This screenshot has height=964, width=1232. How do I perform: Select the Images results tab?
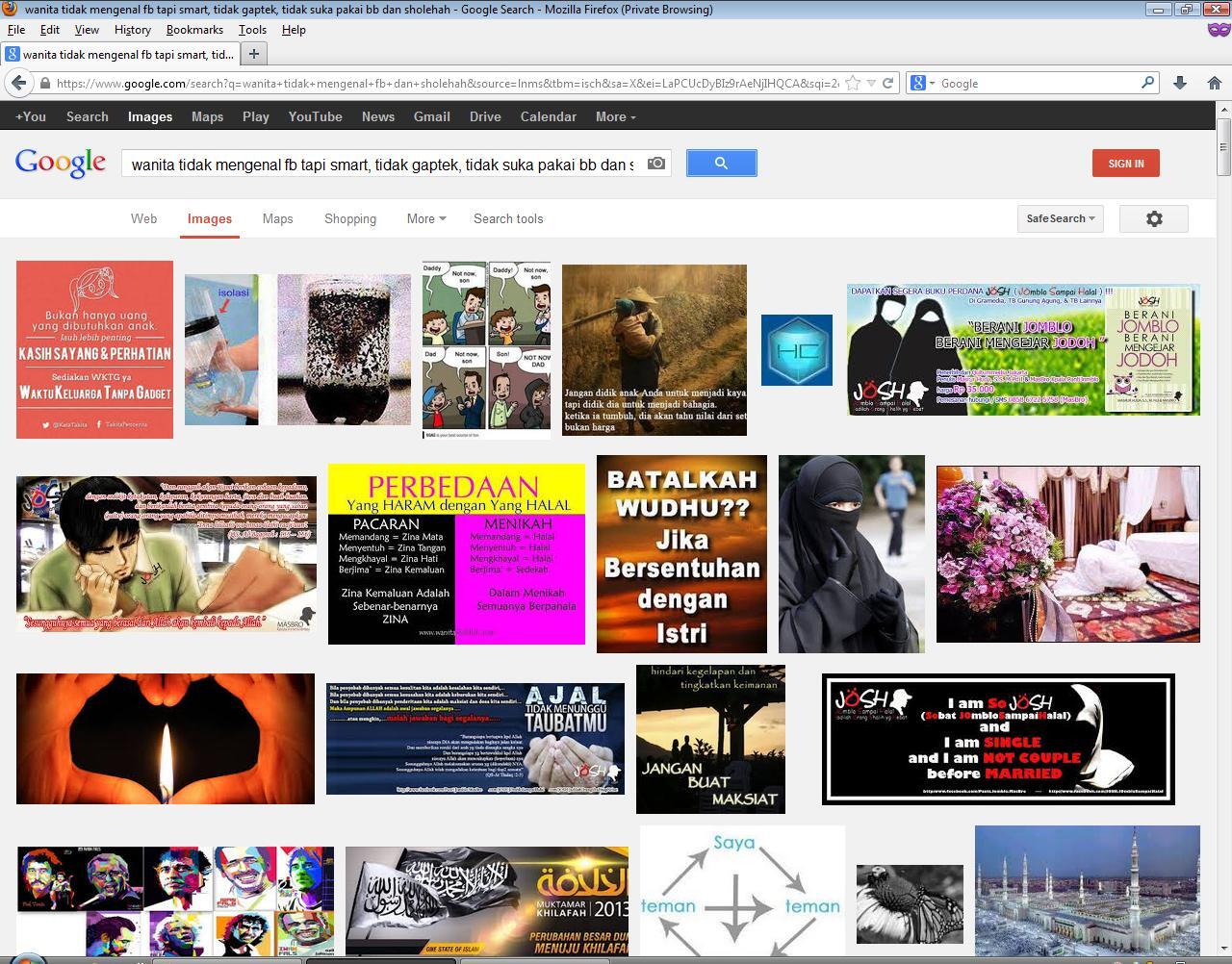[x=210, y=218]
